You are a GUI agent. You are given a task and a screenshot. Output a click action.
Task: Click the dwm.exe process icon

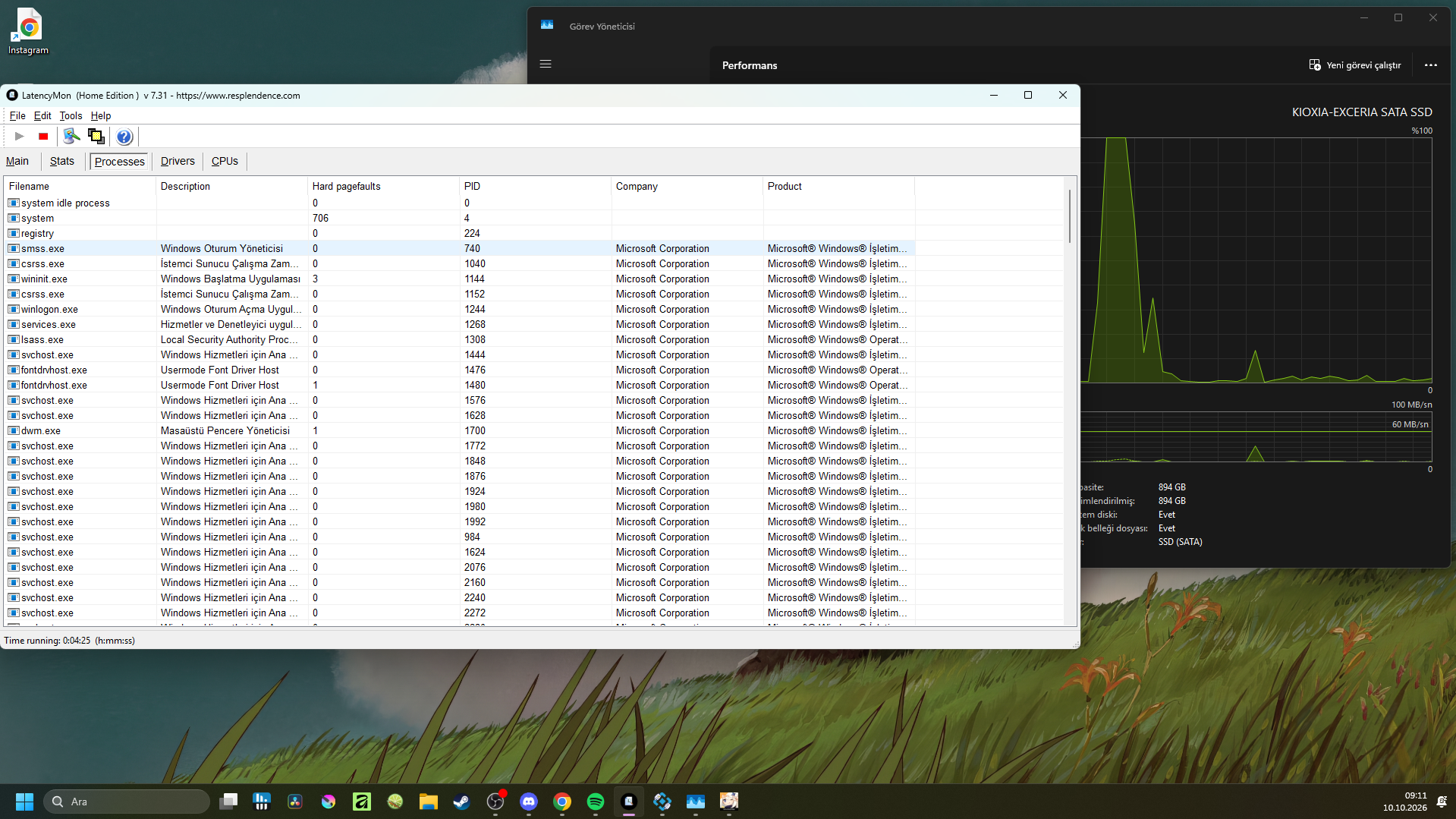click(14, 430)
